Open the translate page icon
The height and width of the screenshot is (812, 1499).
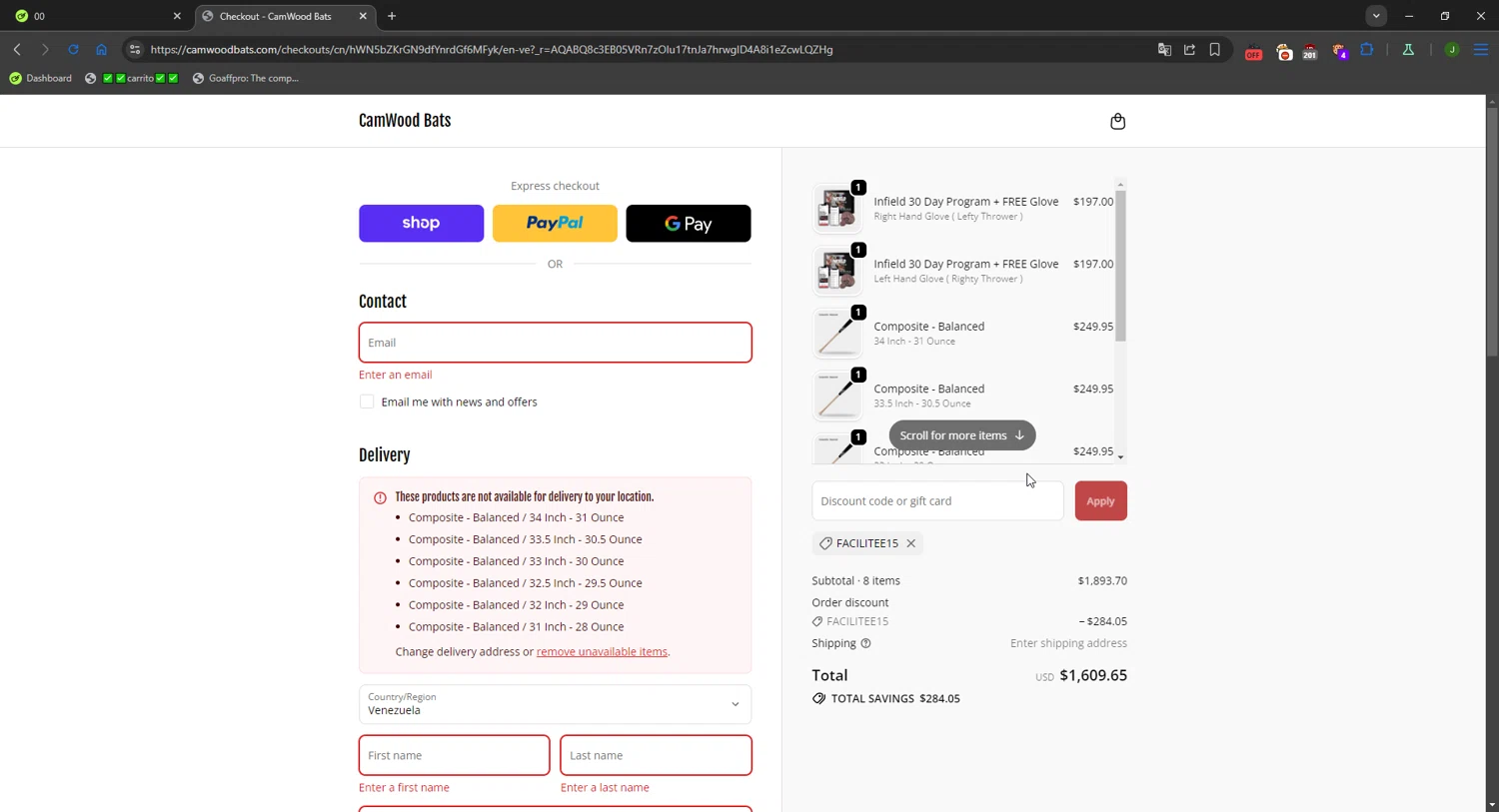[x=1164, y=49]
